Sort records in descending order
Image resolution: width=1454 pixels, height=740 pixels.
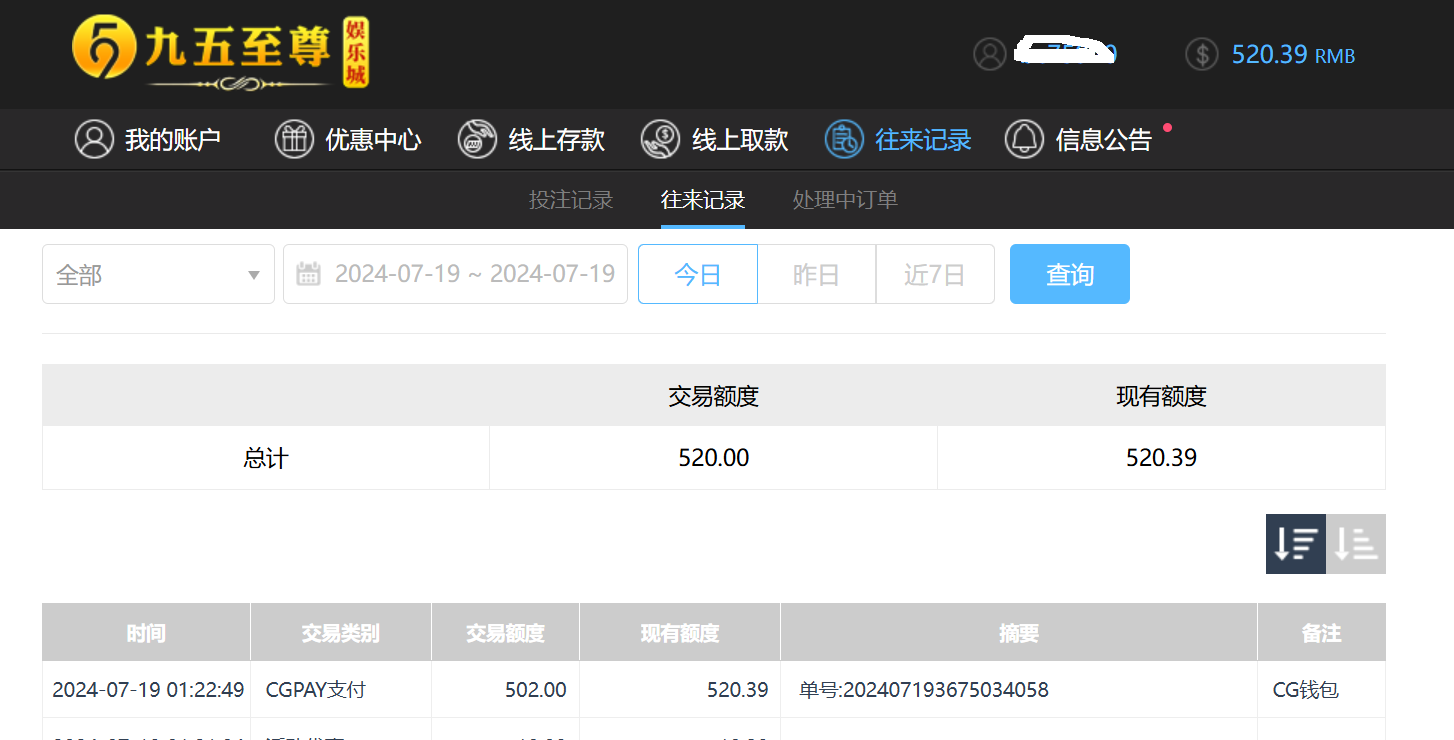click(x=1295, y=544)
